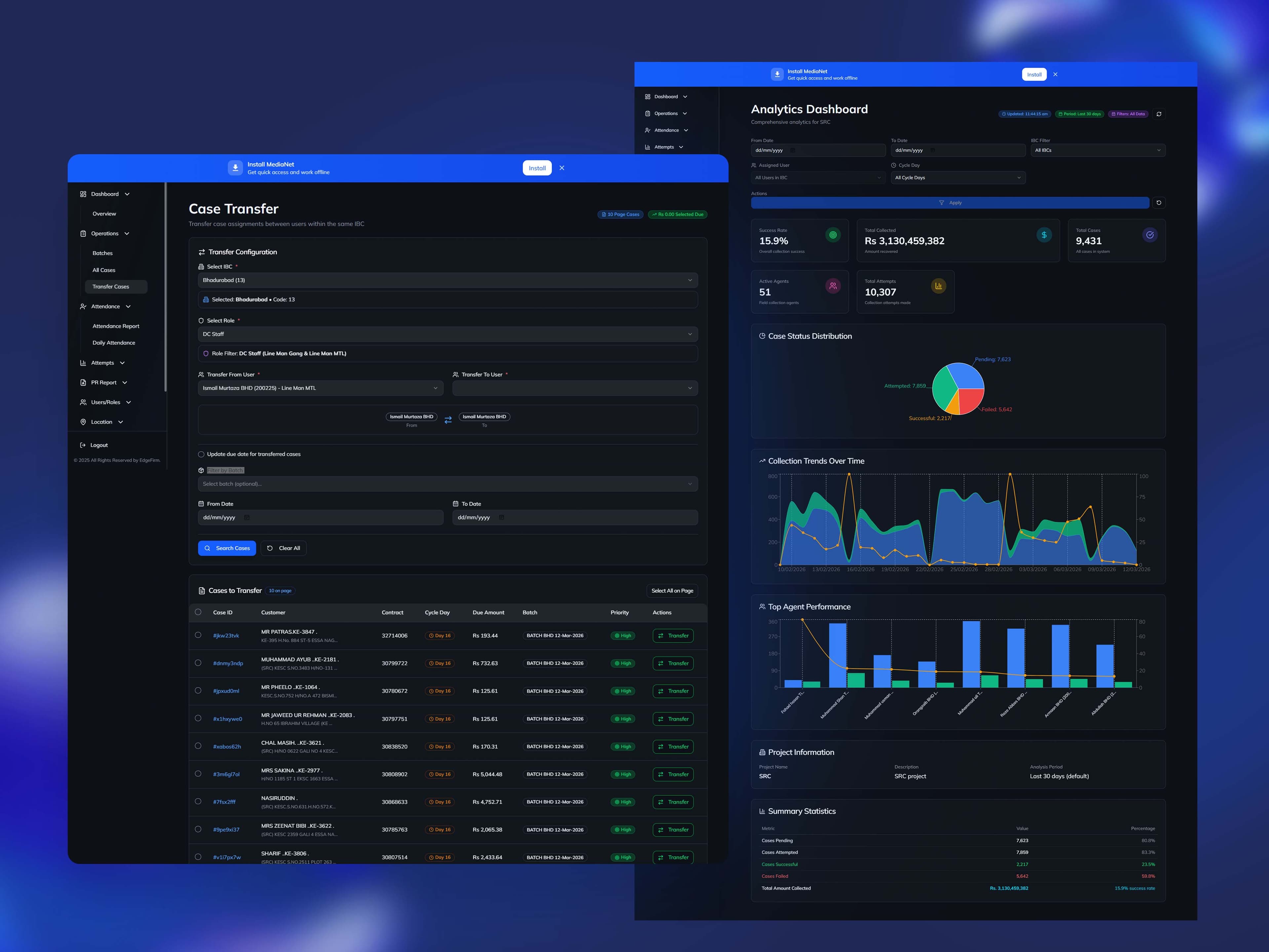This screenshot has height=952, width=1269.
Task: Click Total Collected dollar icon
Action: [x=1044, y=235]
